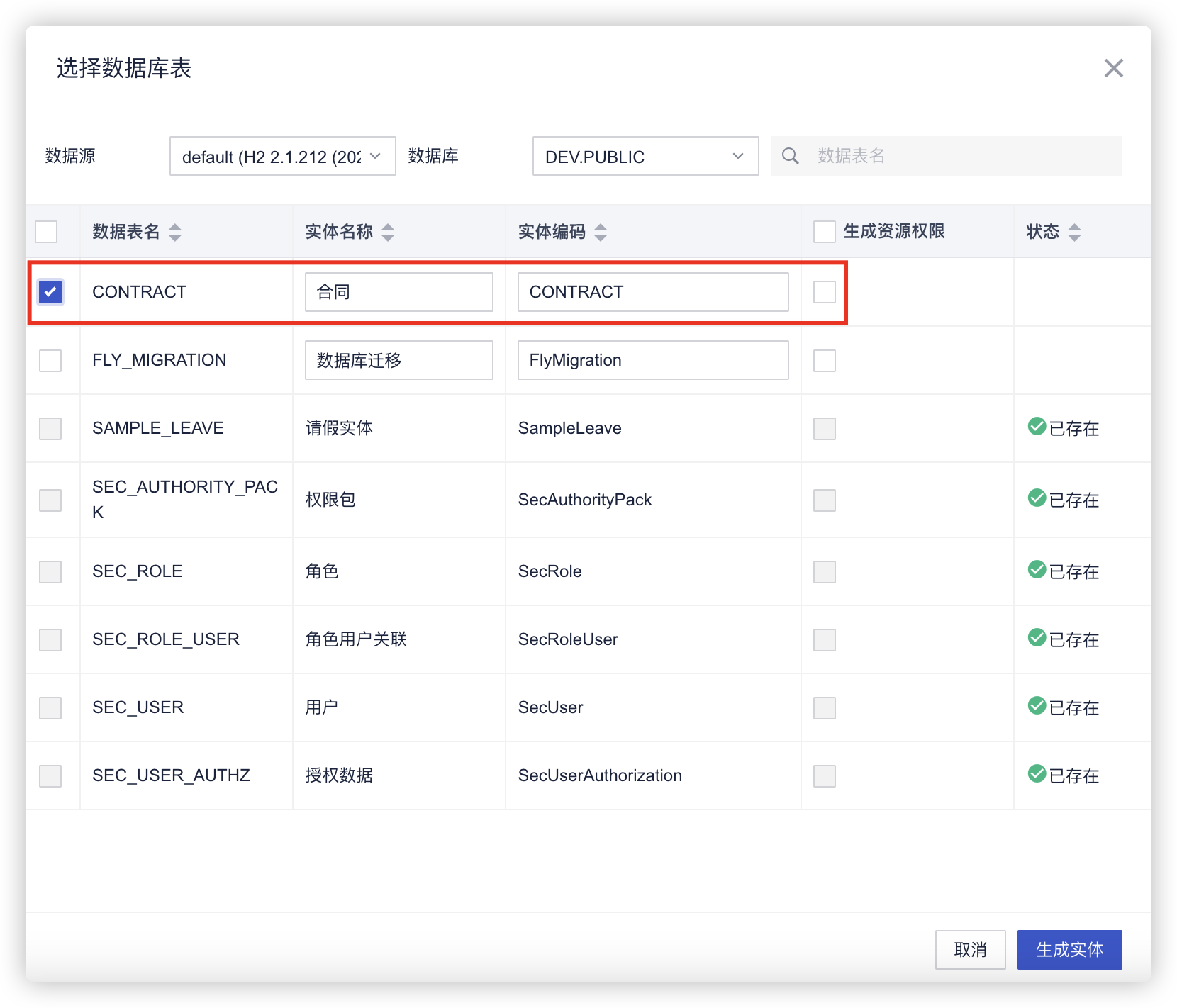The height and width of the screenshot is (1008, 1177).
Task: Open the 数据源 dropdown
Action: click(x=282, y=156)
